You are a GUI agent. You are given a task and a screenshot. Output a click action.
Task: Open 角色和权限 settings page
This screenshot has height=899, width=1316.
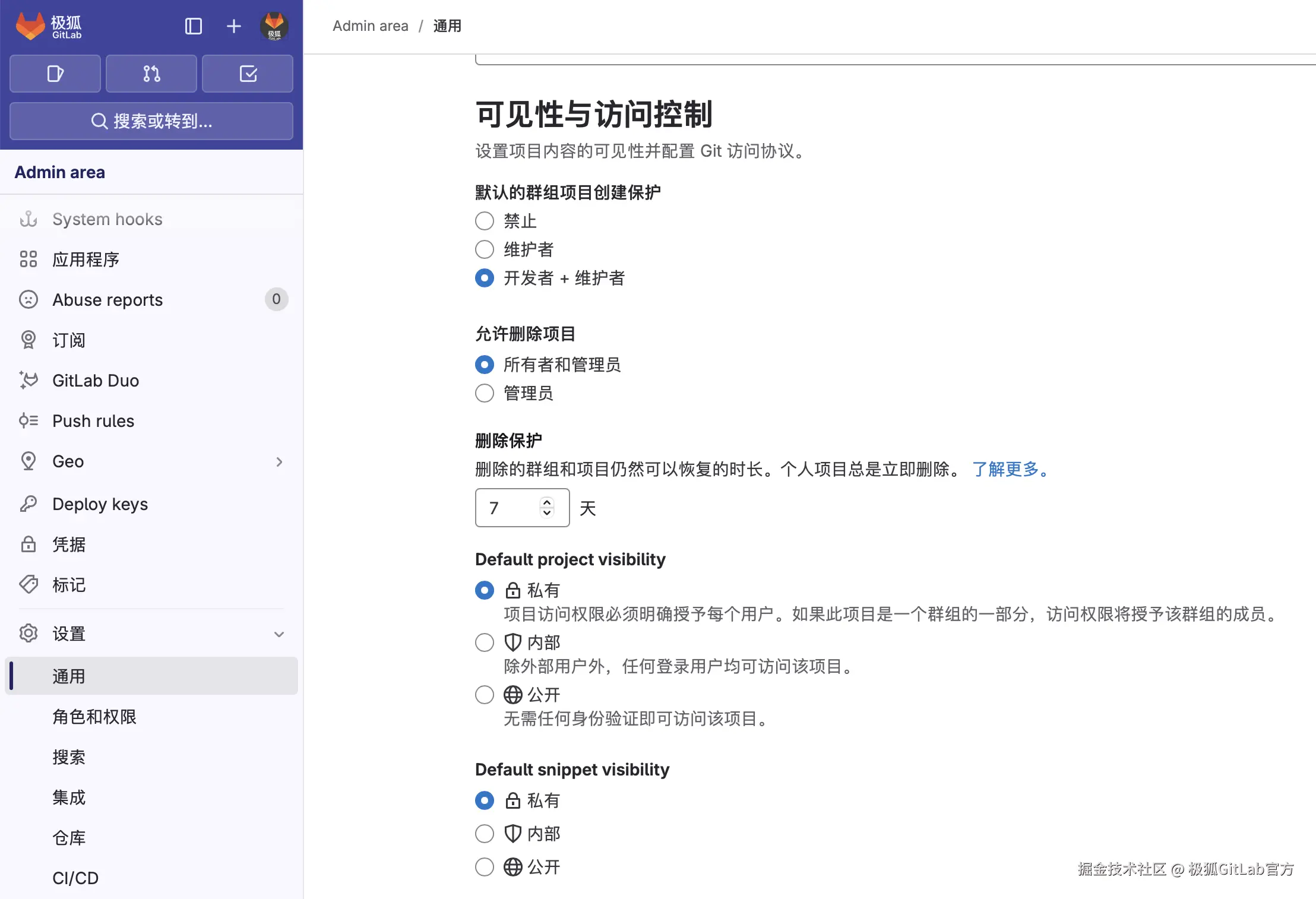[94, 717]
